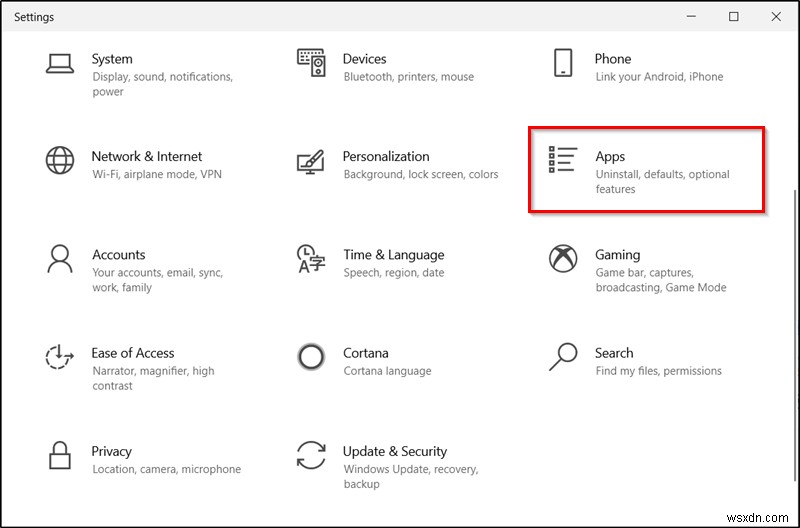Image resolution: width=800 pixels, height=528 pixels.
Task: Open the Gaming title
Action: (x=617, y=255)
